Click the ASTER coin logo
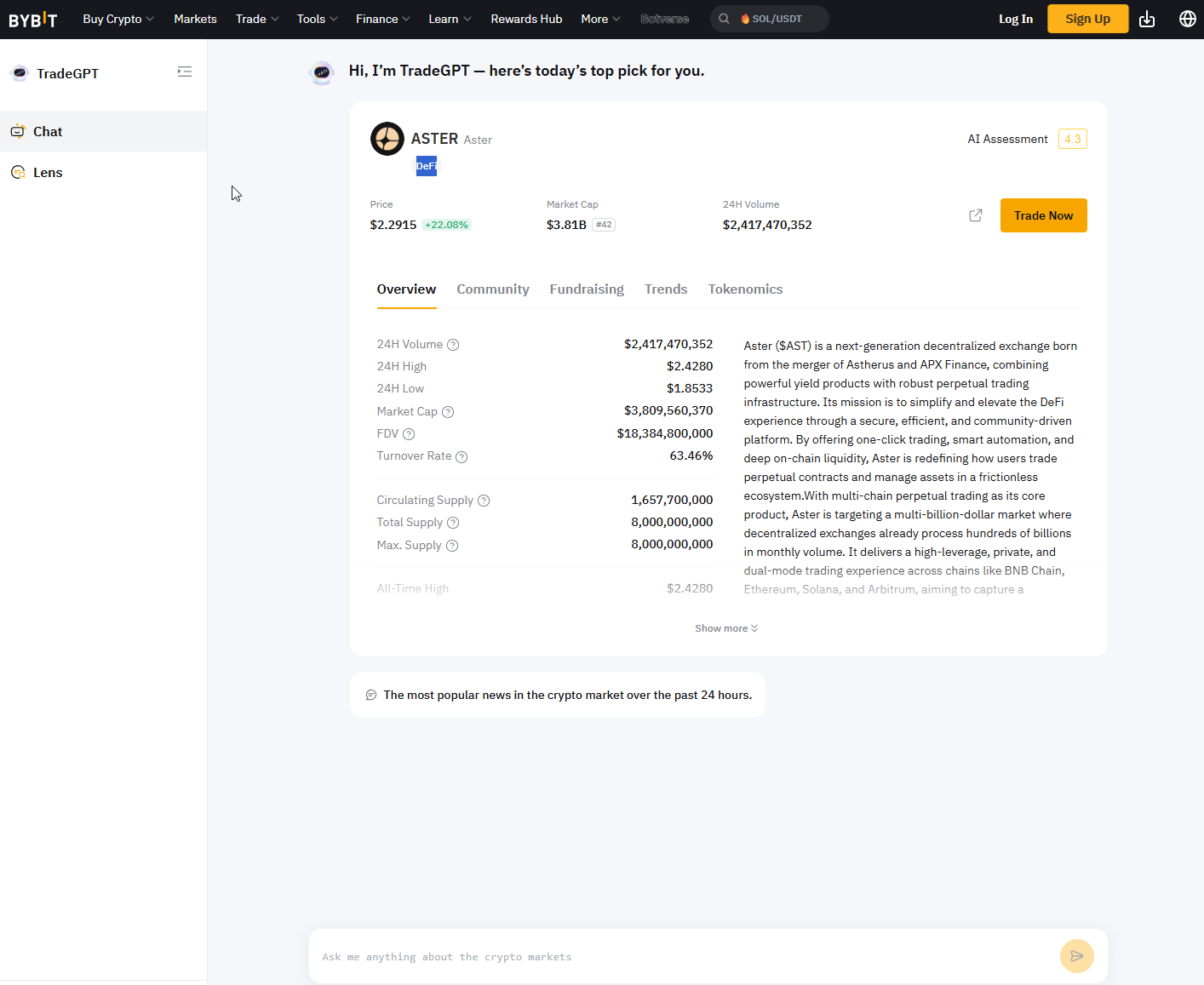 387,139
